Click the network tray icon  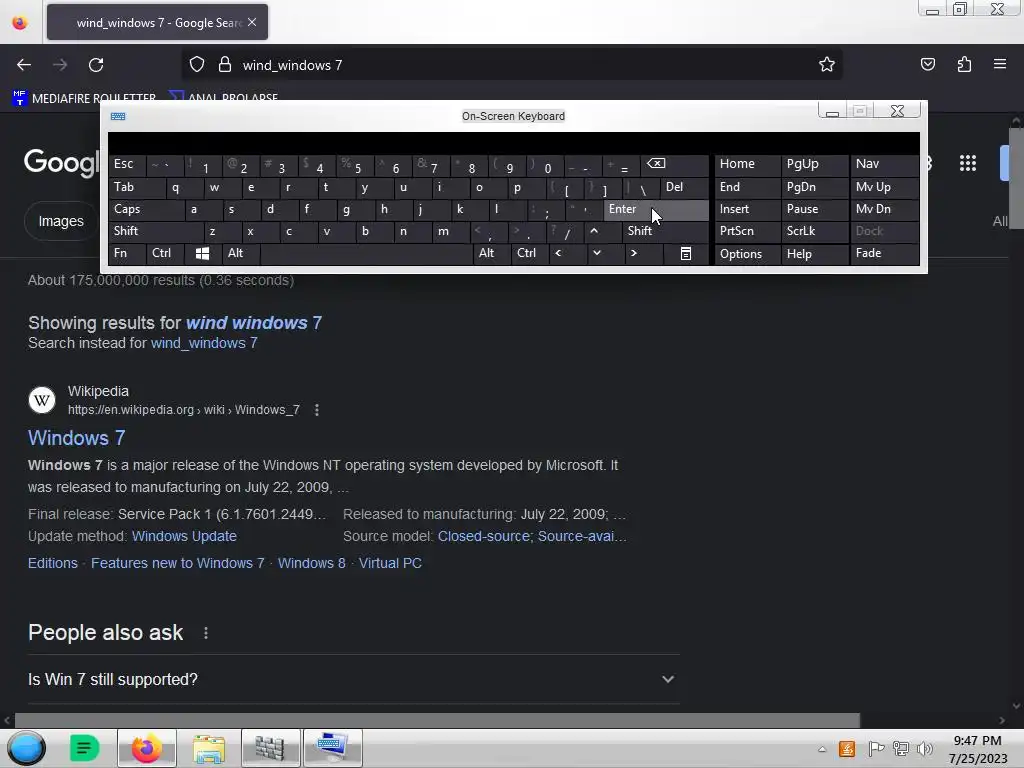coord(901,749)
